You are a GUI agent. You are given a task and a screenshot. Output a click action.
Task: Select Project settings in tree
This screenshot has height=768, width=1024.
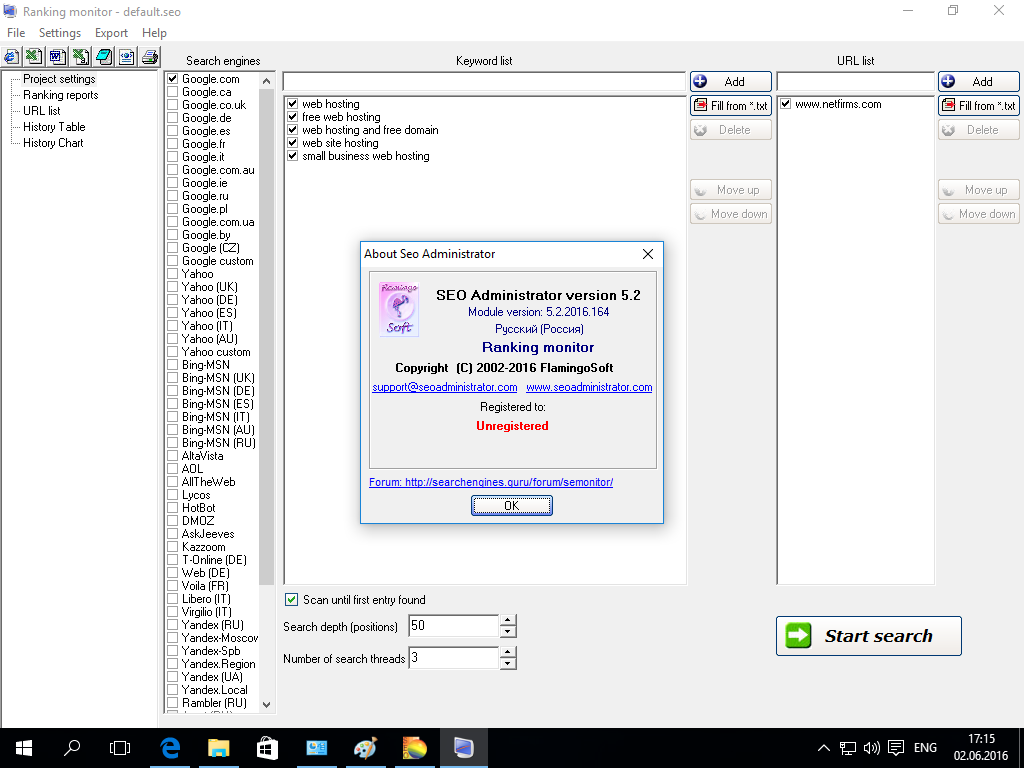[59, 79]
